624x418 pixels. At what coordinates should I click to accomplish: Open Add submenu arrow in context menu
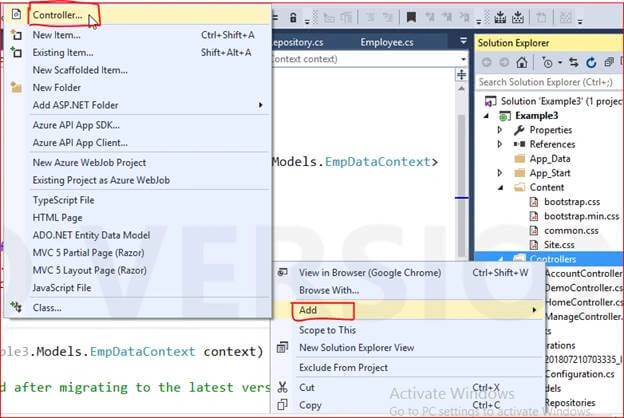pos(534,310)
